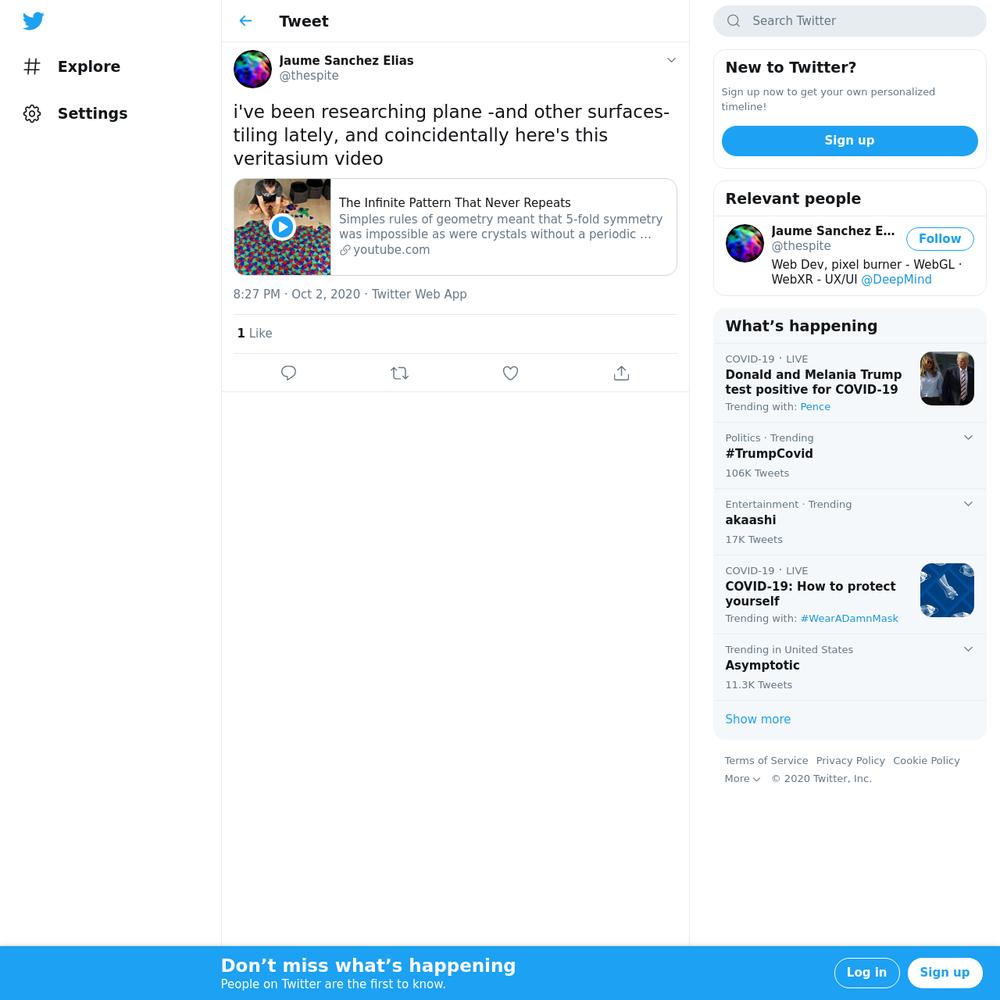Like the tweet with the heart icon

click(x=510, y=373)
